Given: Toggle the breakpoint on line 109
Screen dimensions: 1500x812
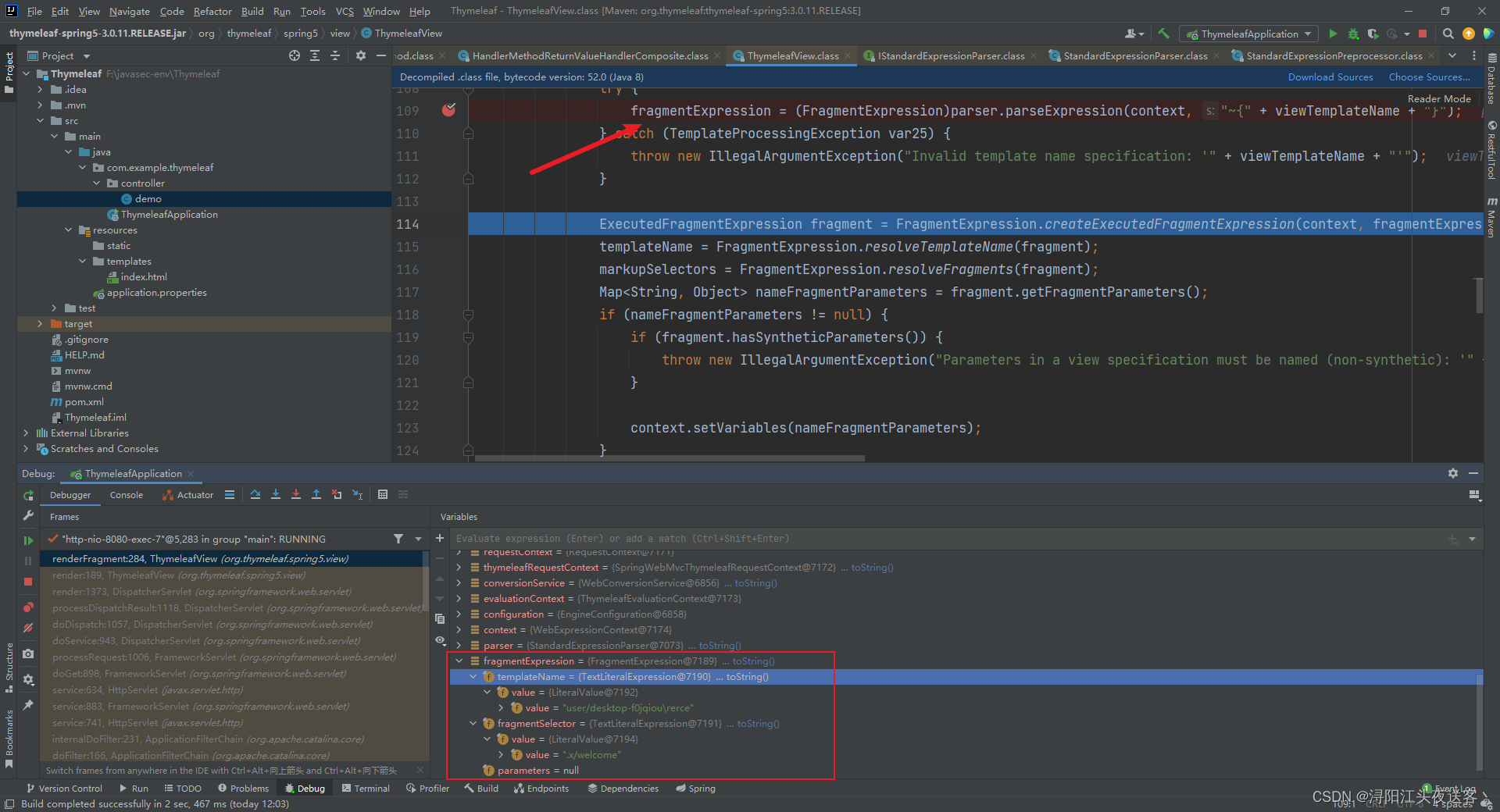Looking at the screenshot, I should [x=448, y=111].
